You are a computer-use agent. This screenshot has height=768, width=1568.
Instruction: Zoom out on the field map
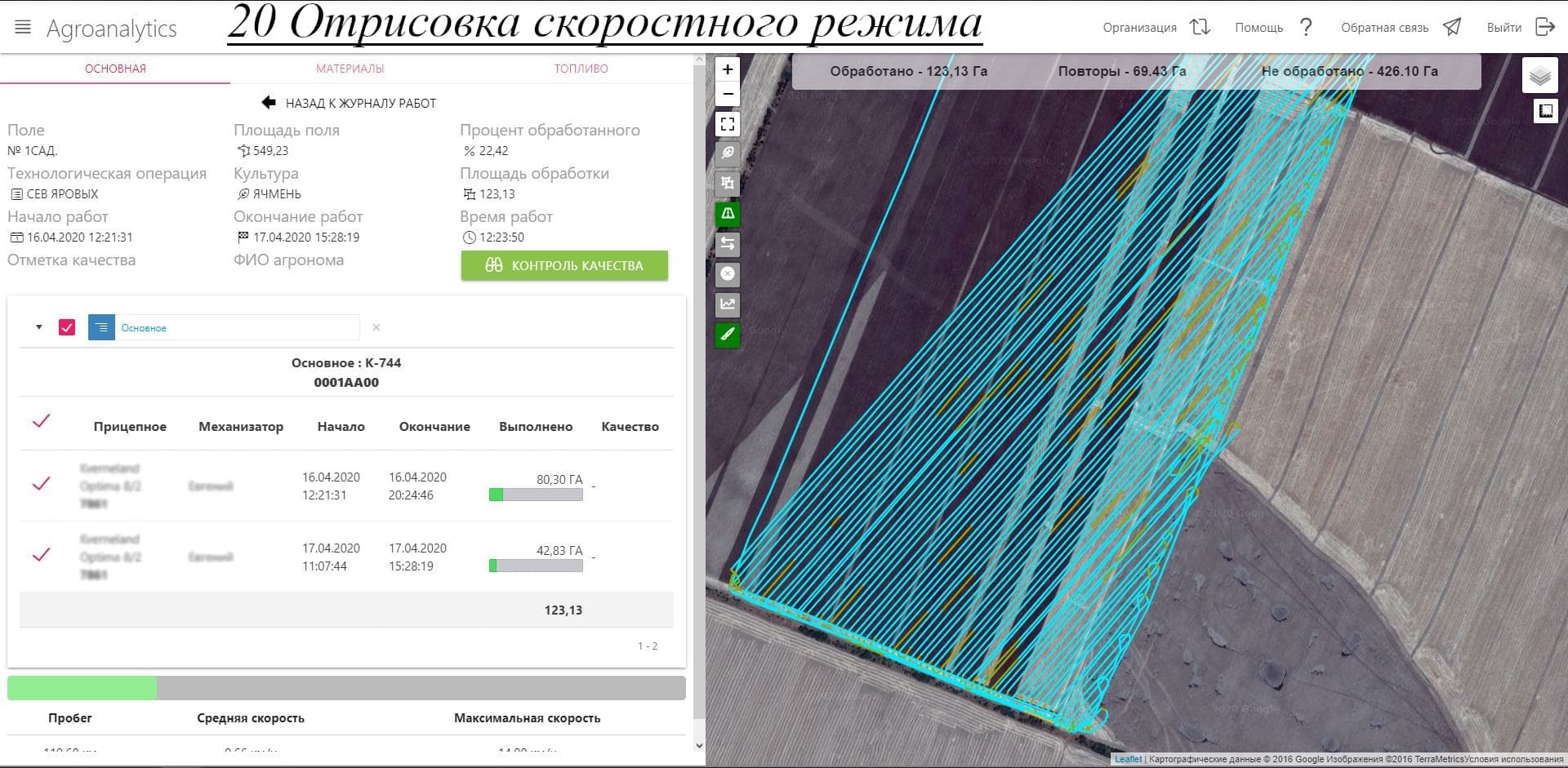pyautogui.click(x=727, y=95)
